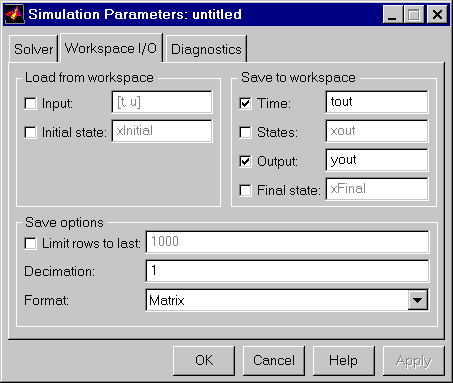Click the States field showing xout
This screenshot has height=383, width=453.
coord(377,131)
